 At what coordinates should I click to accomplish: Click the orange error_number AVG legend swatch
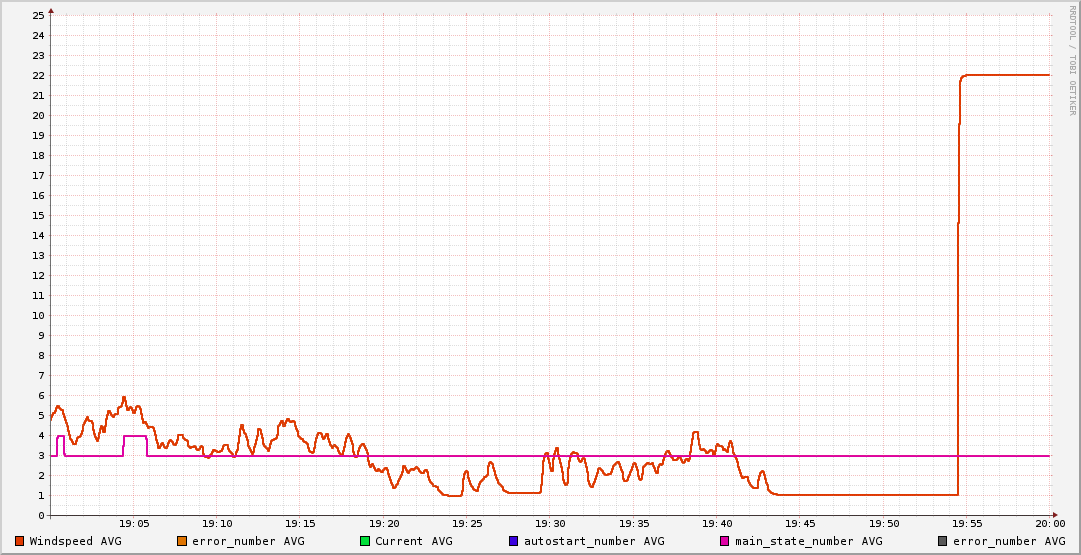click(x=182, y=541)
